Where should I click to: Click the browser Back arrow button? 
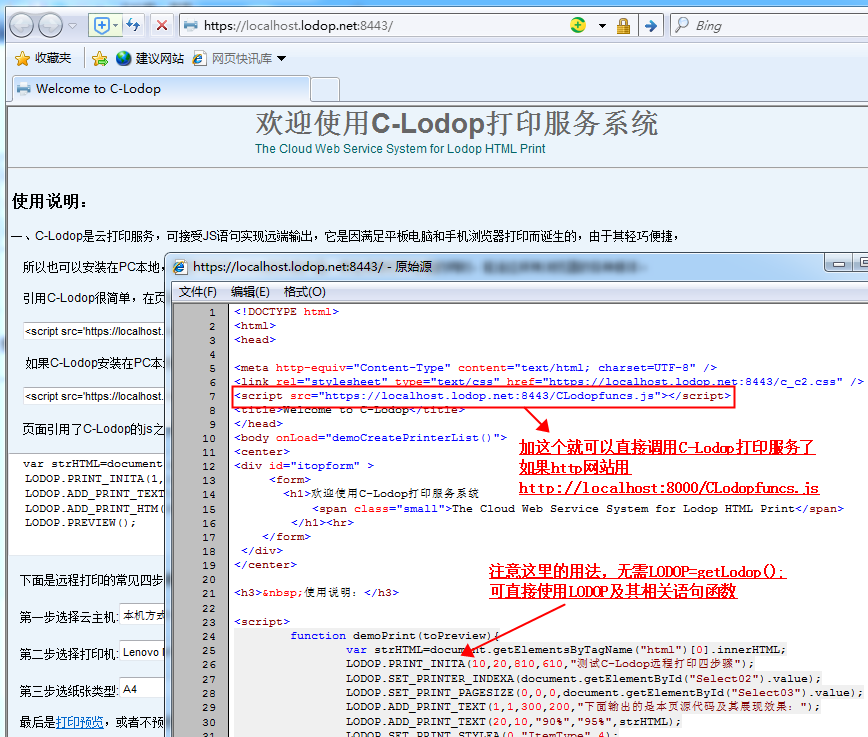[x=21, y=25]
